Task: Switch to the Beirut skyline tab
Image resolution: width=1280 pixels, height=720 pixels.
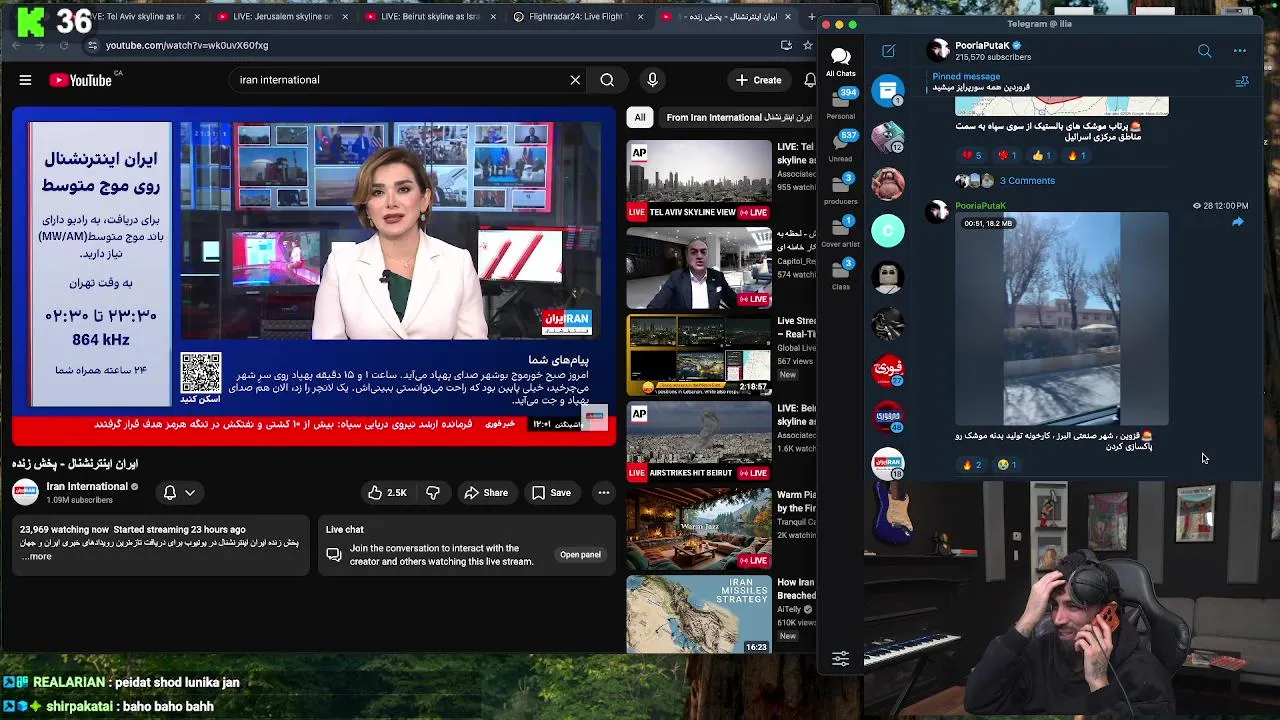Action: click(x=423, y=17)
